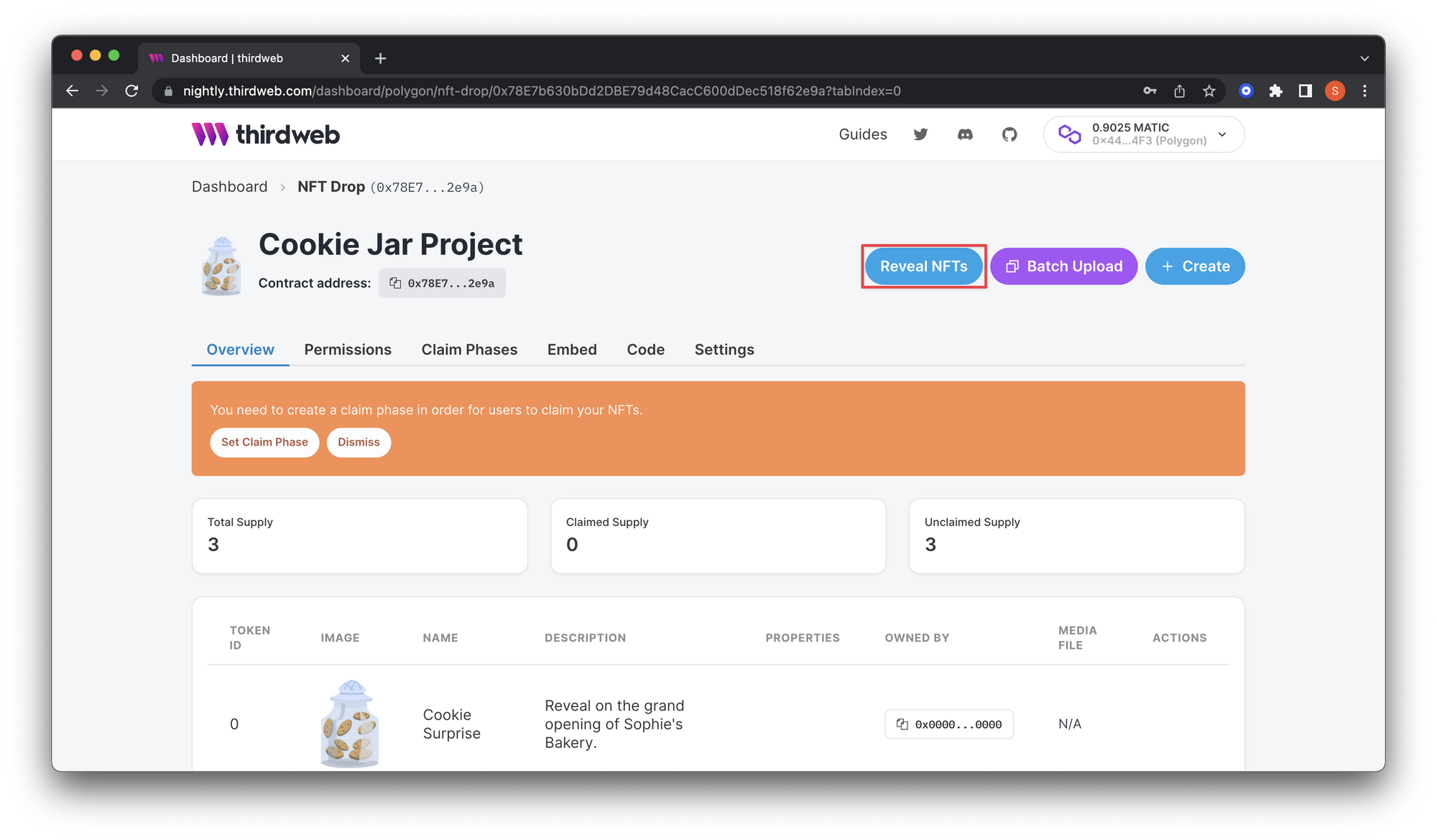
Task: Open Chrome three-dot menu
Action: click(1364, 91)
